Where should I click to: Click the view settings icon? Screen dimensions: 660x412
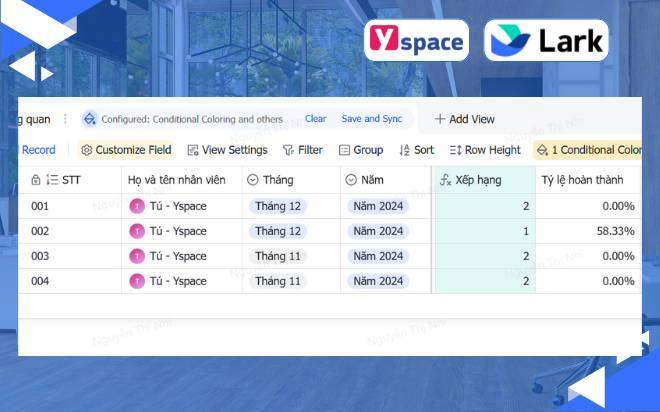(193, 150)
